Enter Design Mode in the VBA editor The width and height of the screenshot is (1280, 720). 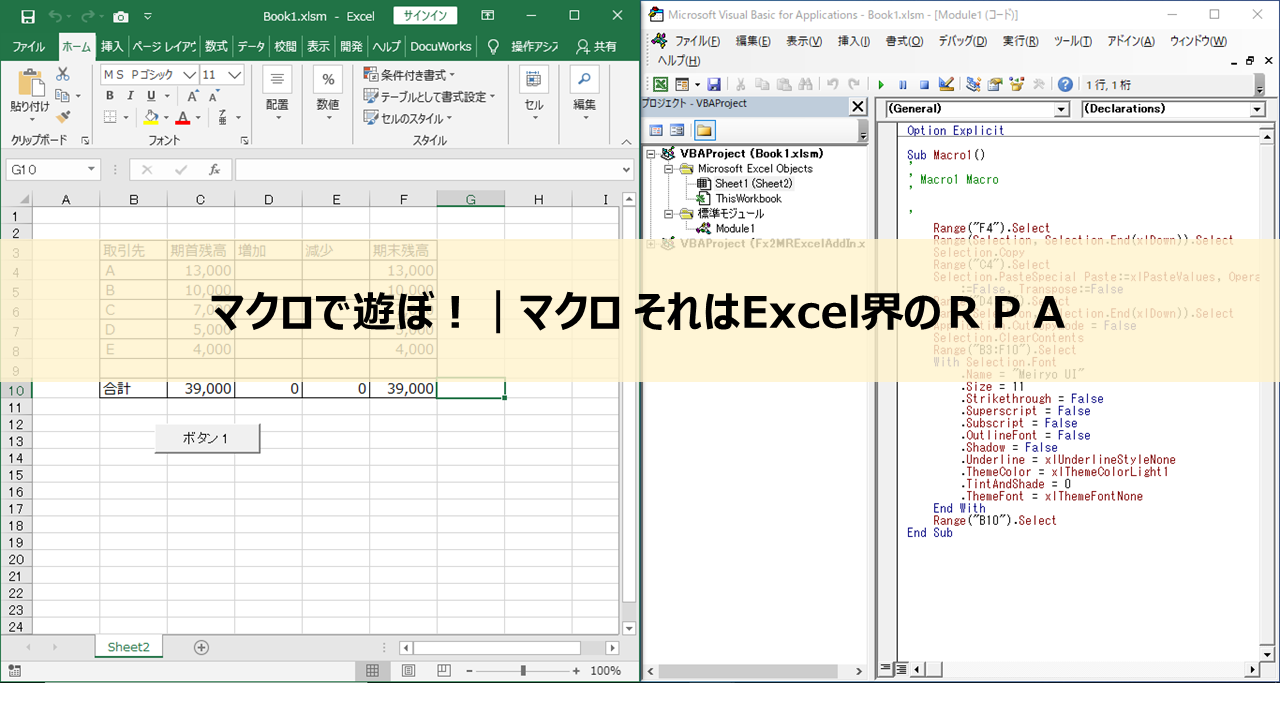click(x=946, y=84)
